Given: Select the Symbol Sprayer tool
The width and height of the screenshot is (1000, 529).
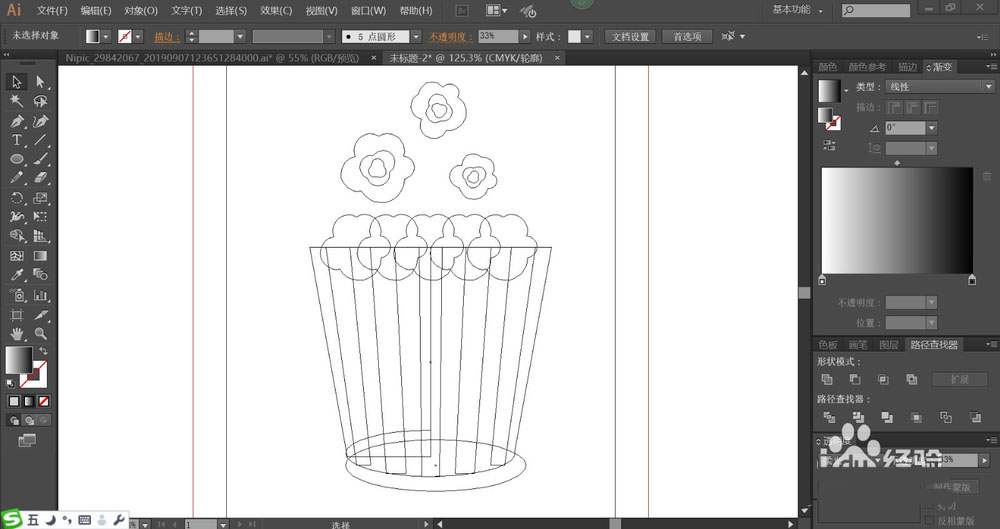Looking at the screenshot, I should (17, 295).
